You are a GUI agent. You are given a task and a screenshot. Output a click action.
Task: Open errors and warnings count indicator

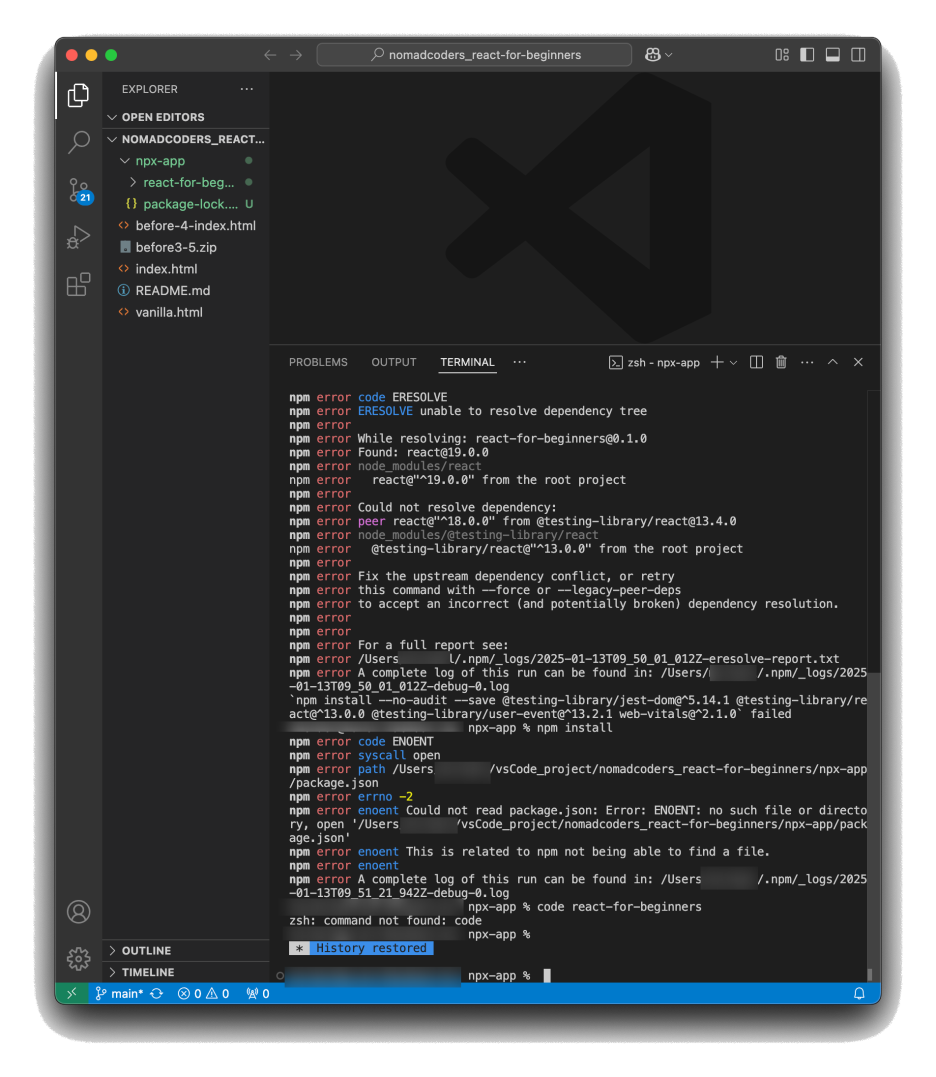[203, 993]
